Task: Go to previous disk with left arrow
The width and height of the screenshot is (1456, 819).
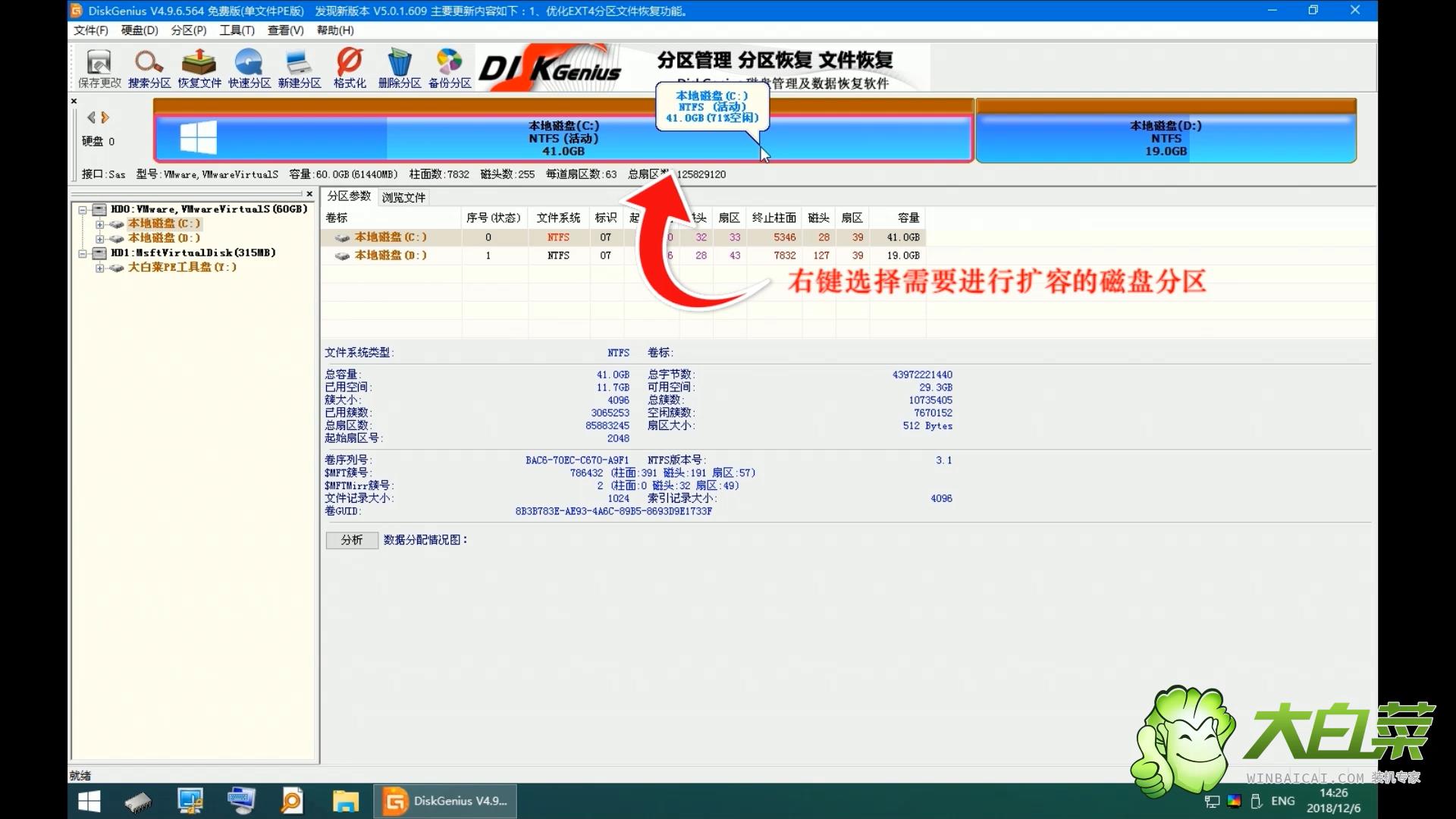Action: (x=91, y=118)
